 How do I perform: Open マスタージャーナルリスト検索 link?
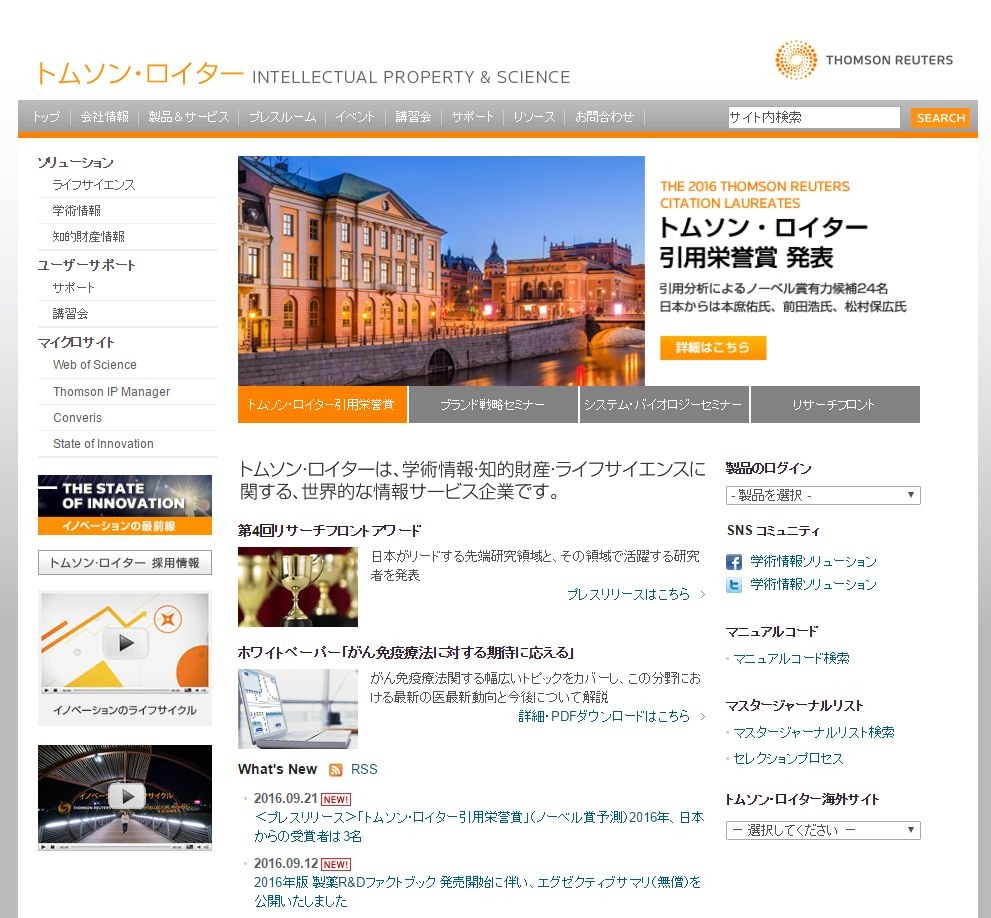click(x=813, y=733)
